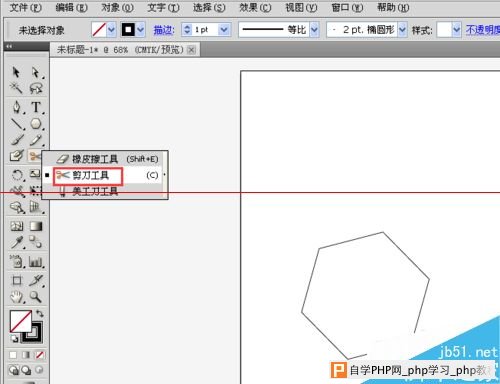The image size is (500, 384).
Task: Pick the Eyedropper tool
Action: click(17, 242)
